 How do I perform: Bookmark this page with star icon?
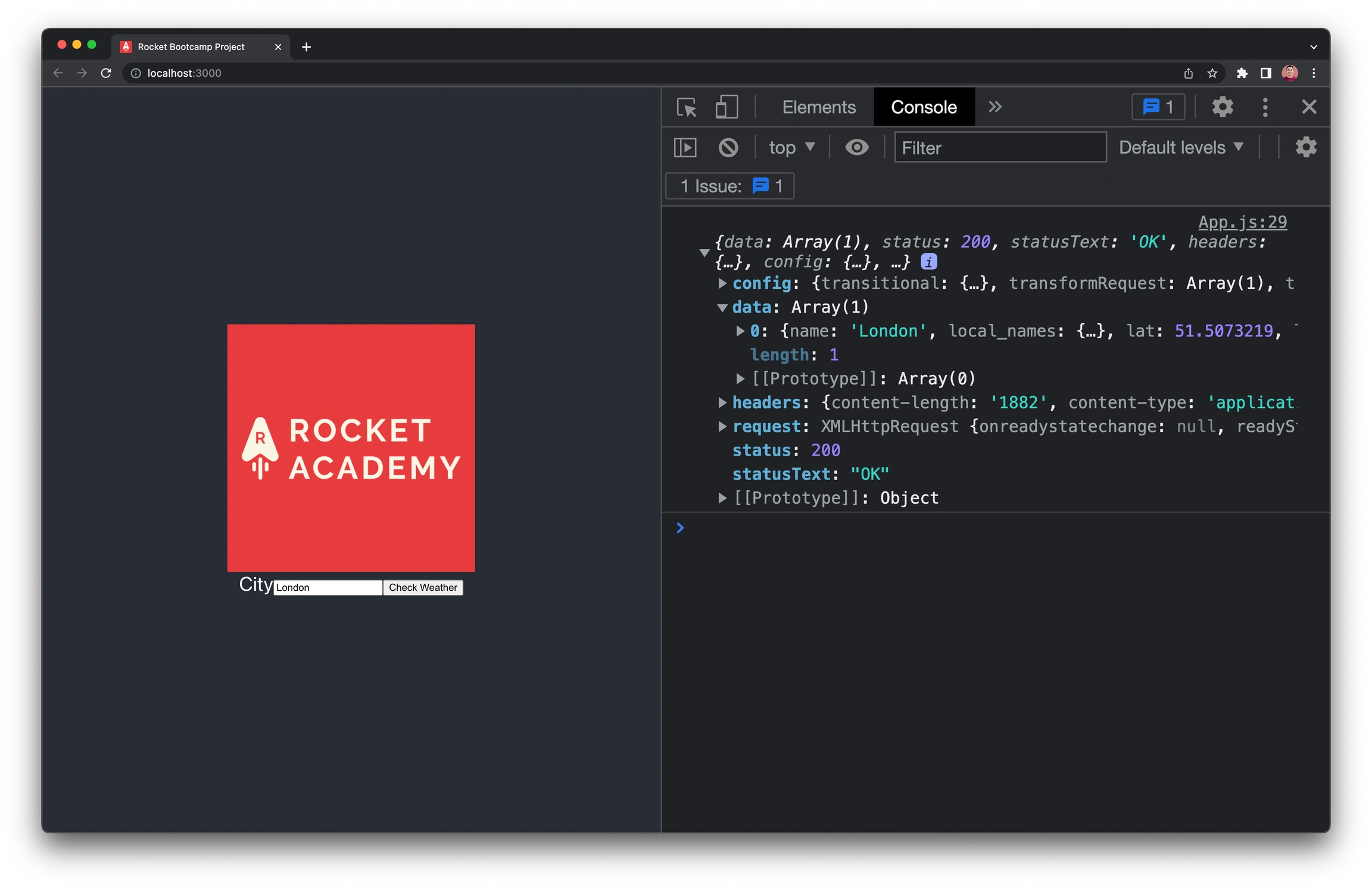(x=1212, y=73)
